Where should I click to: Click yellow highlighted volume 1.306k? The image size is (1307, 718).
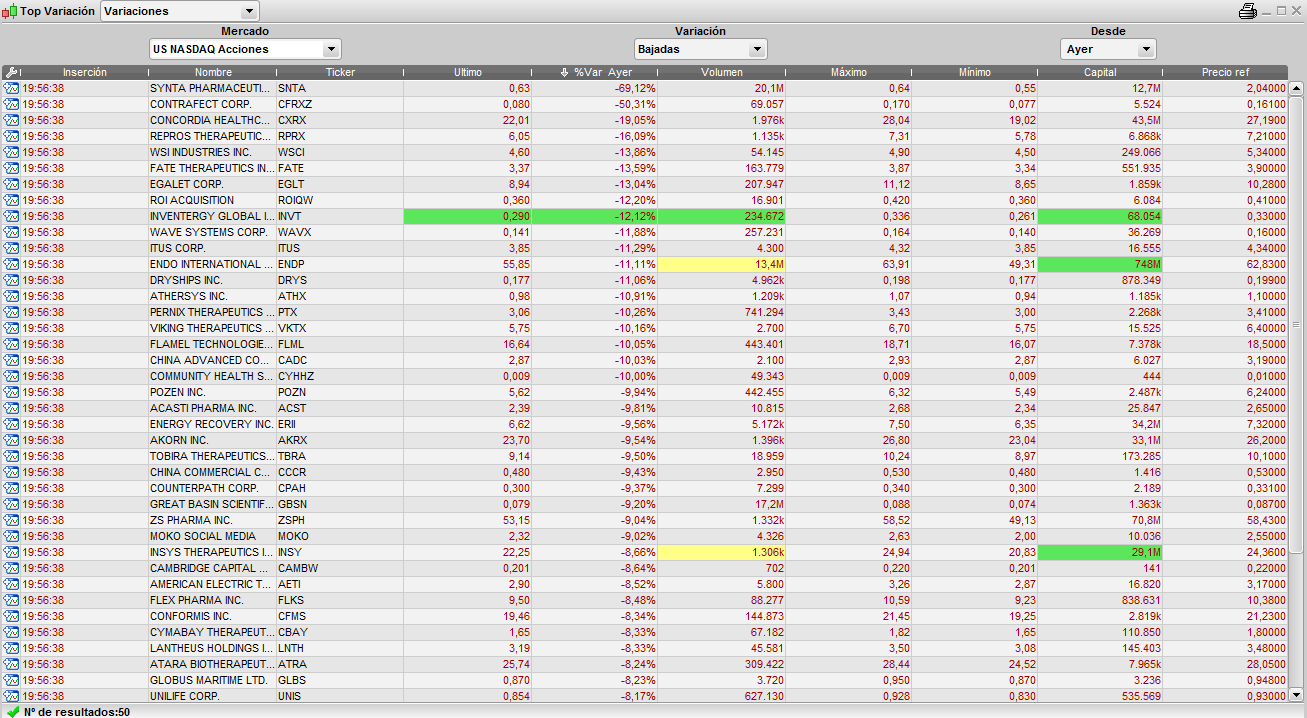pos(722,552)
